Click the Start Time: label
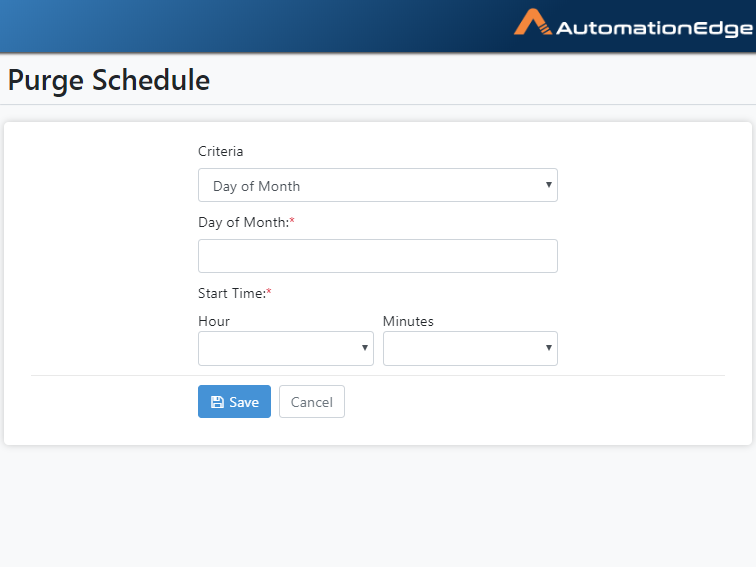The height and width of the screenshot is (567, 756). pos(232,293)
